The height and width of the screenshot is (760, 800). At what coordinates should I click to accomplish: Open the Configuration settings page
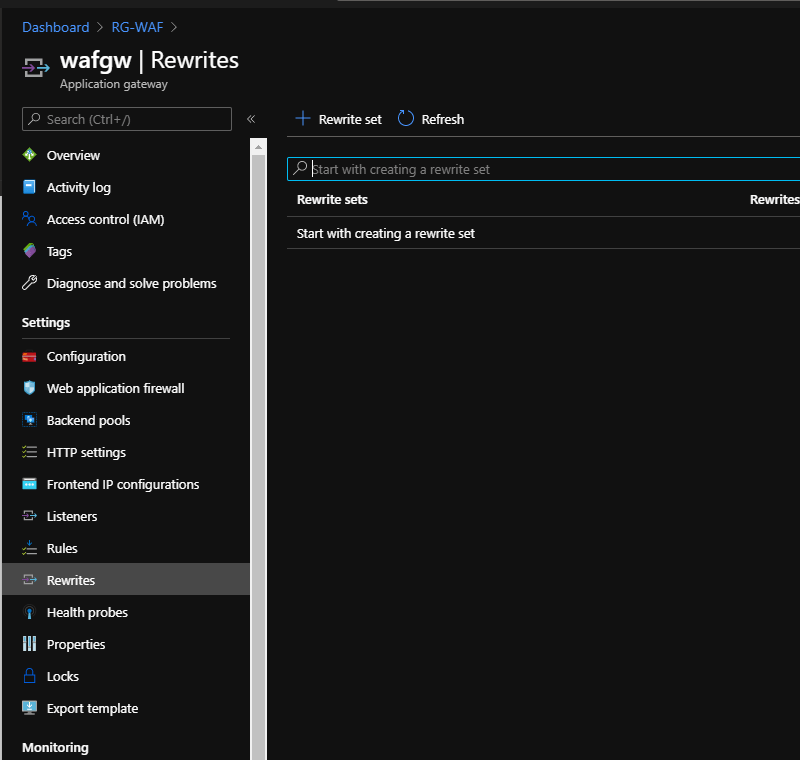(x=86, y=356)
